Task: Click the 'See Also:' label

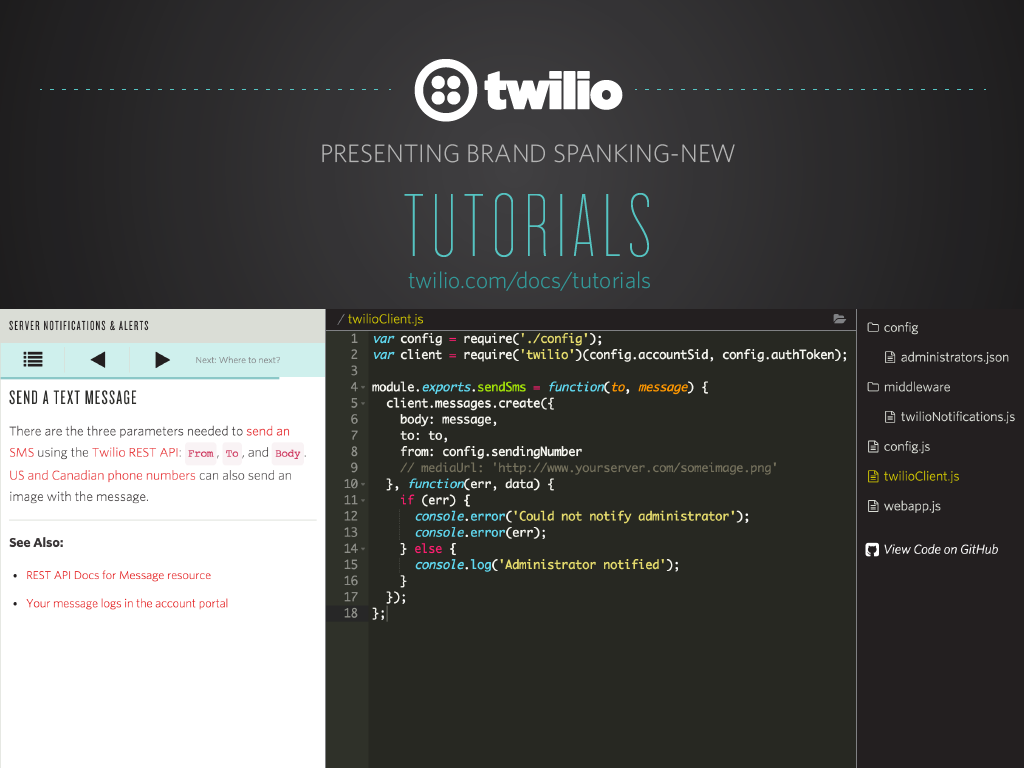Action: tap(37, 543)
